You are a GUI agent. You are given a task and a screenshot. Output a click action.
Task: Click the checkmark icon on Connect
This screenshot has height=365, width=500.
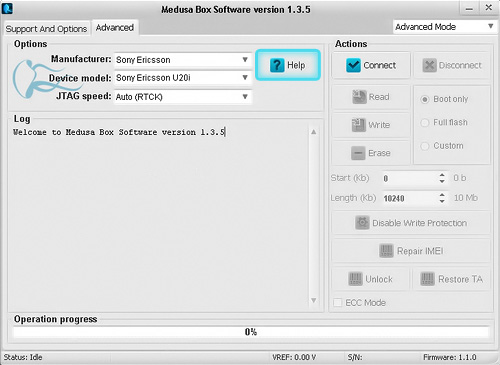(353, 65)
